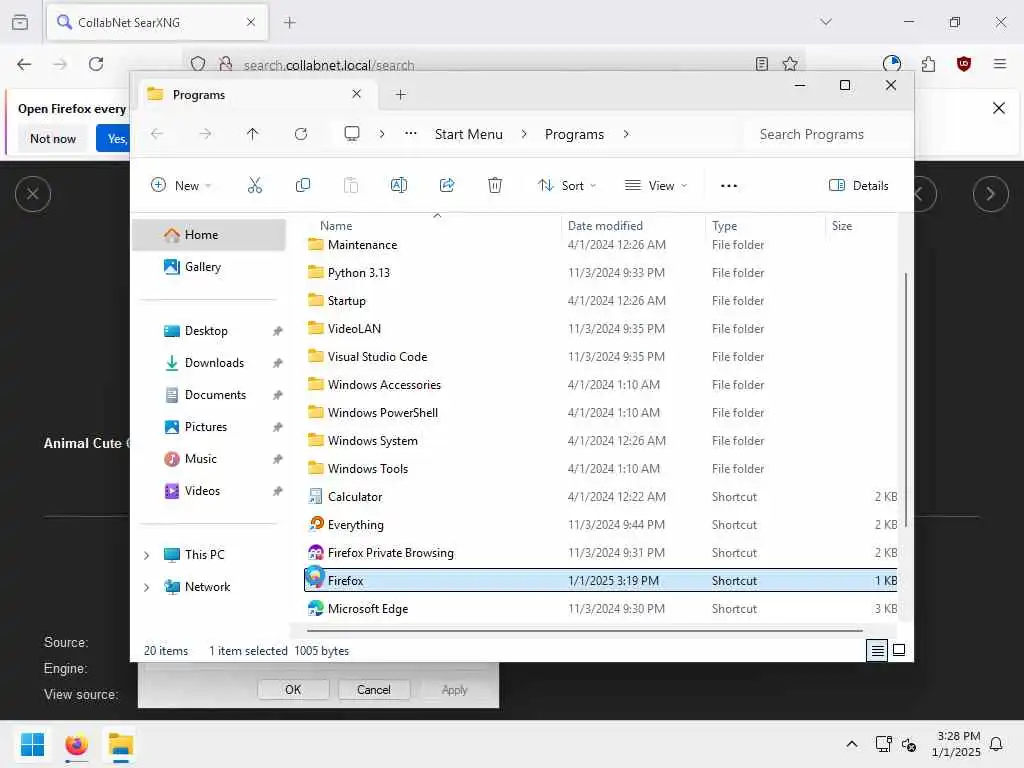
Task: Click the Cut scissors icon in Explorer toolbar
Action: click(x=255, y=185)
